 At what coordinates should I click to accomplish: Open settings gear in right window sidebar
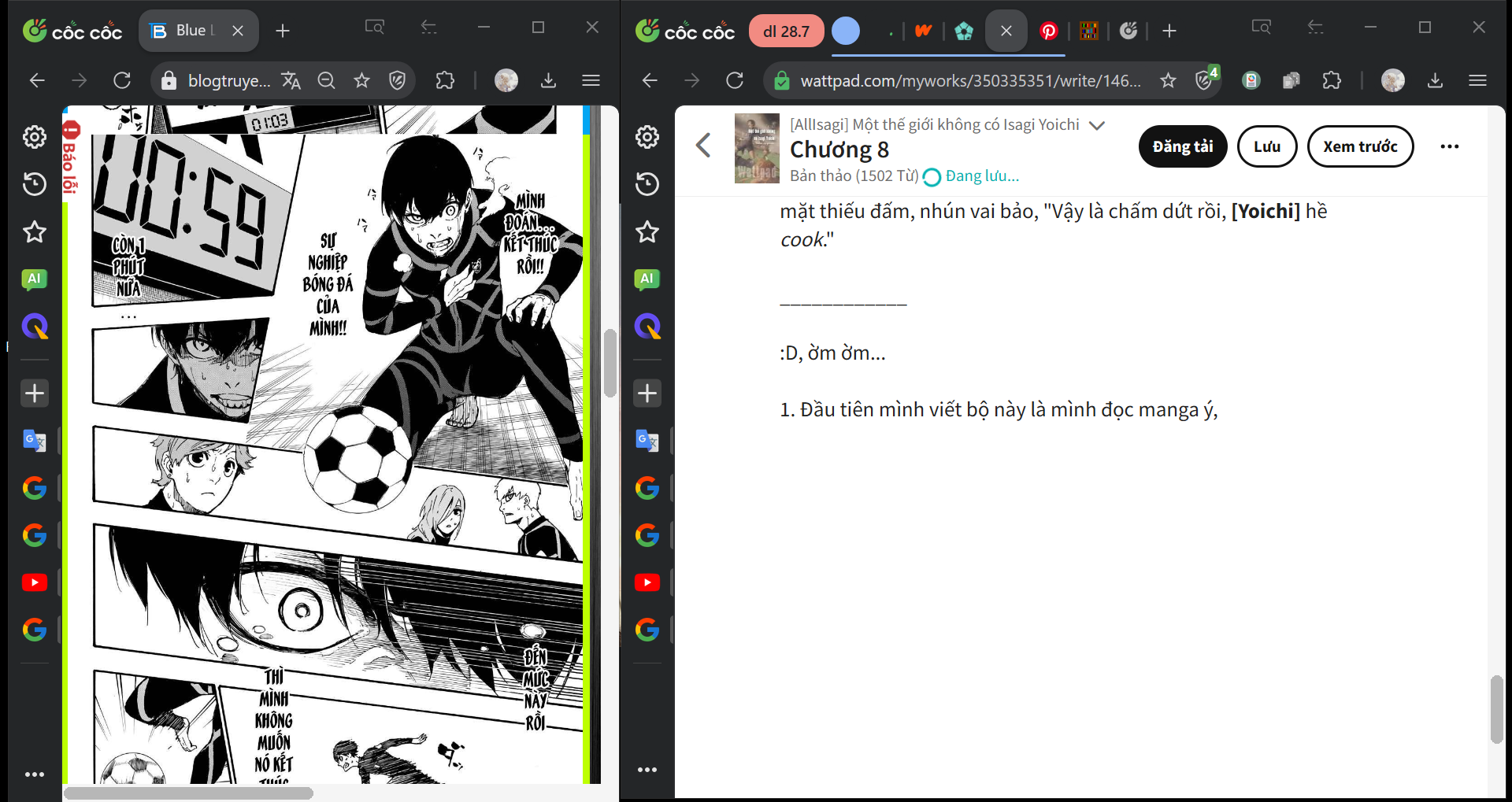pos(647,137)
